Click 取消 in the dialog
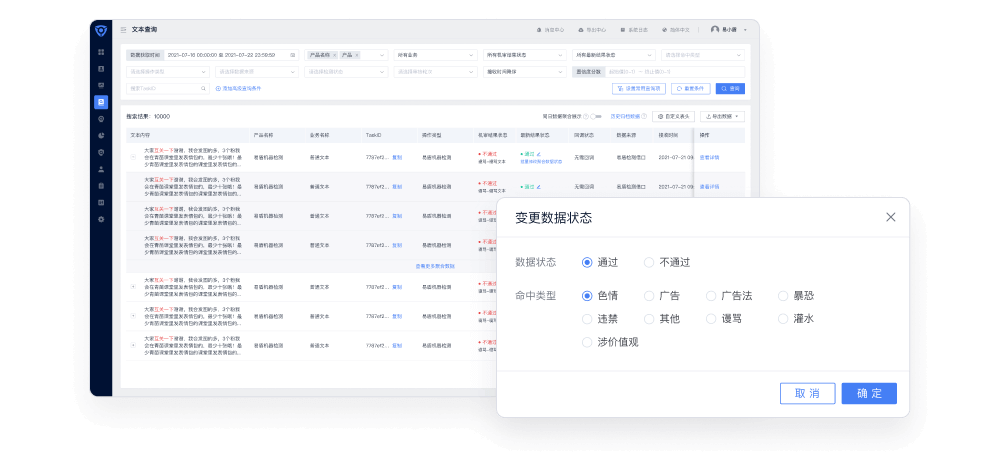1000x467 pixels. [807, 394]
